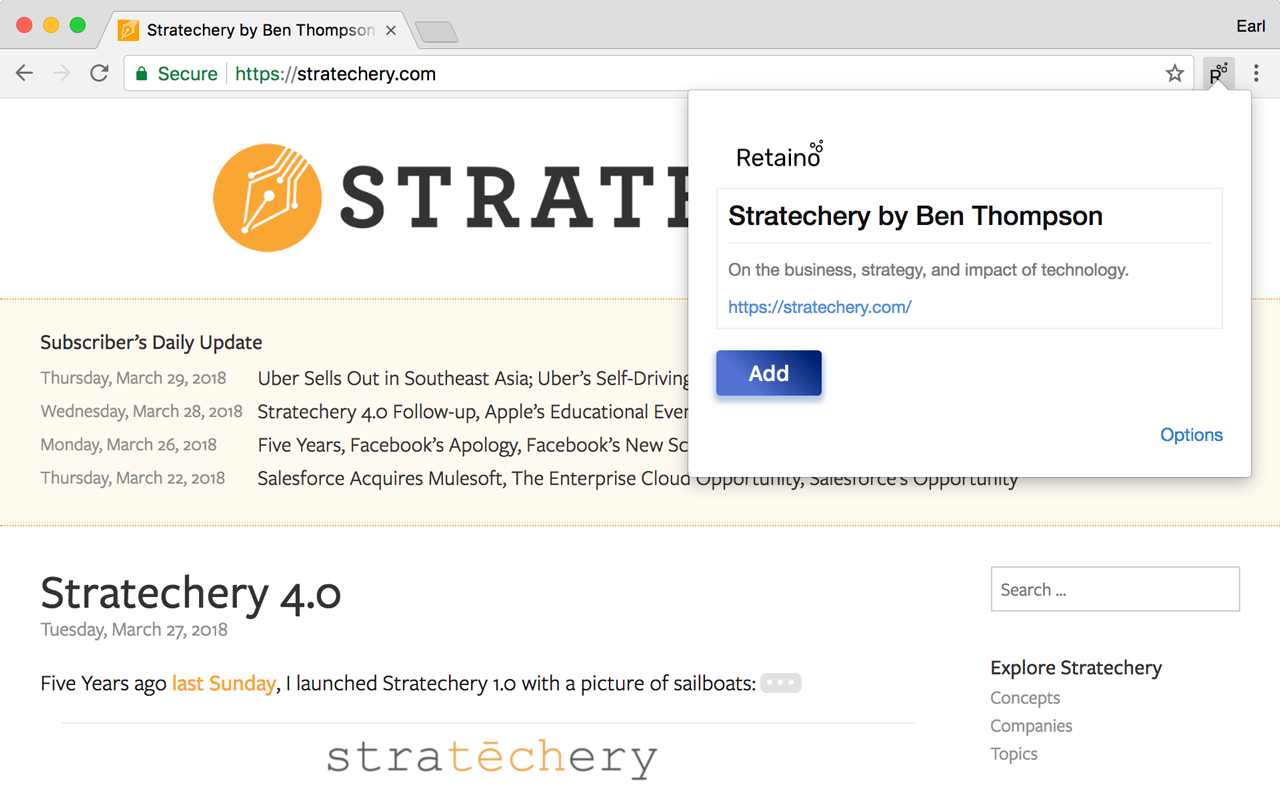1280x800 pixels.
Task: Open Options in the Retaino popup
Action: tap(1191, 435)
